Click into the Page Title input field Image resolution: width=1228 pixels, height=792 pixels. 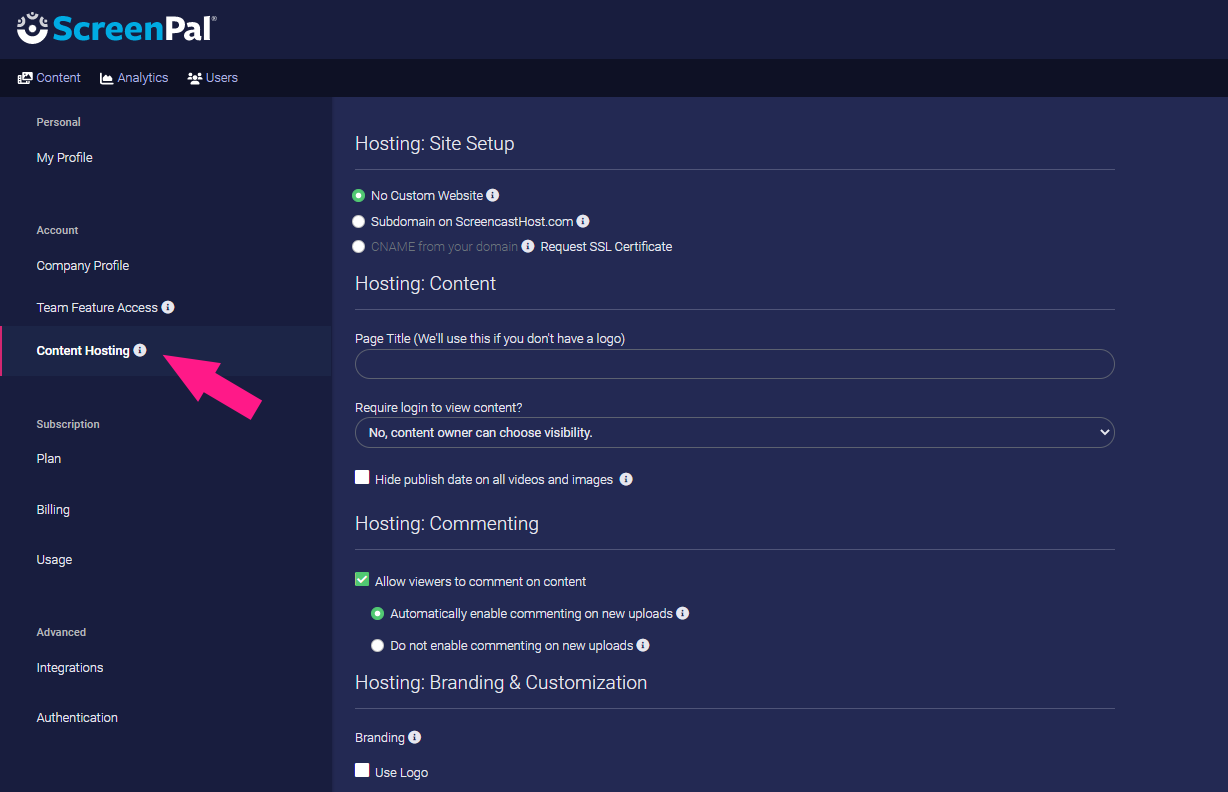pos(734,364)
